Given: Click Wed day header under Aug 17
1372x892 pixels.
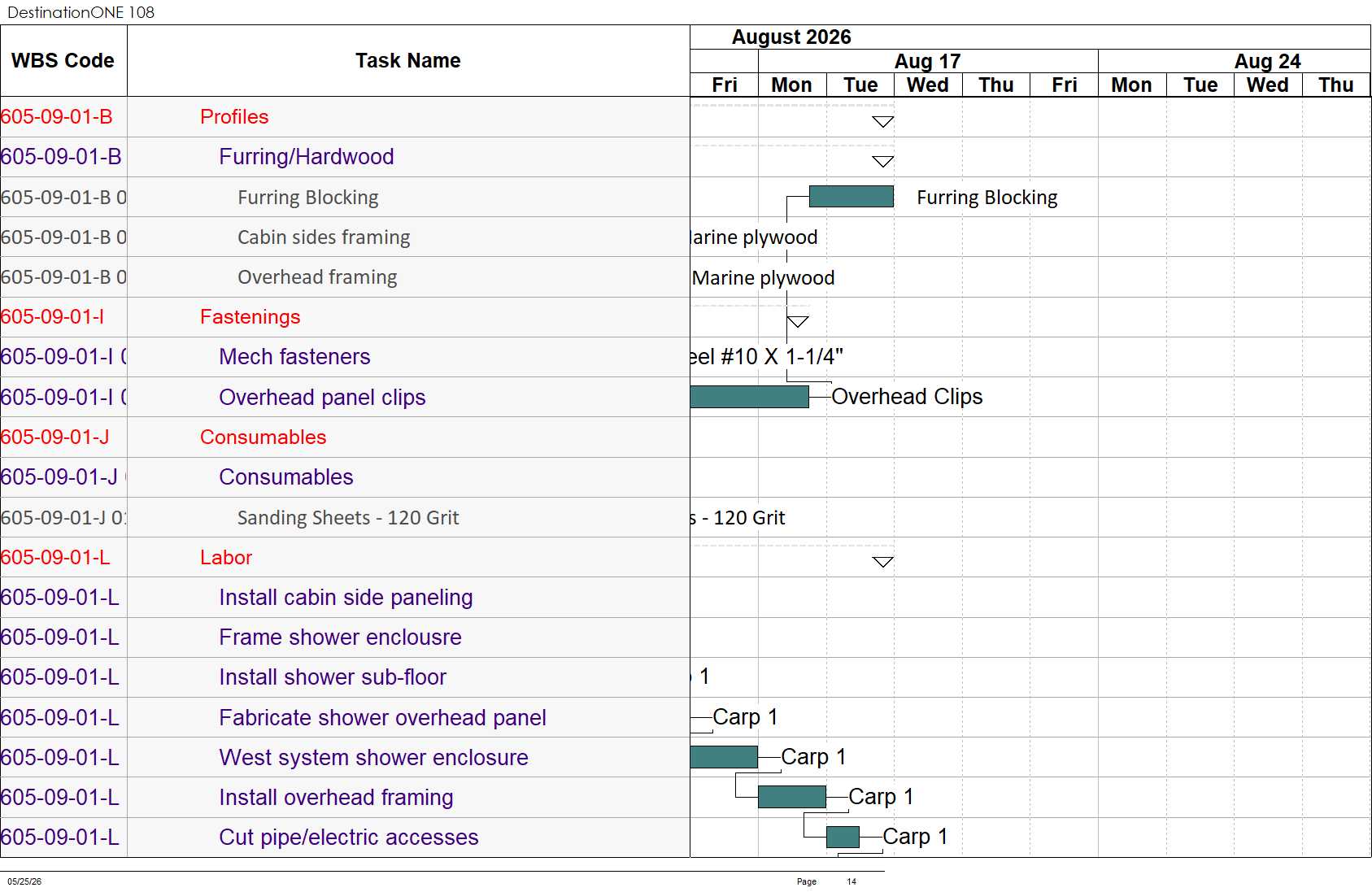Looking at the screenshot, I should [x=928, y=85].
